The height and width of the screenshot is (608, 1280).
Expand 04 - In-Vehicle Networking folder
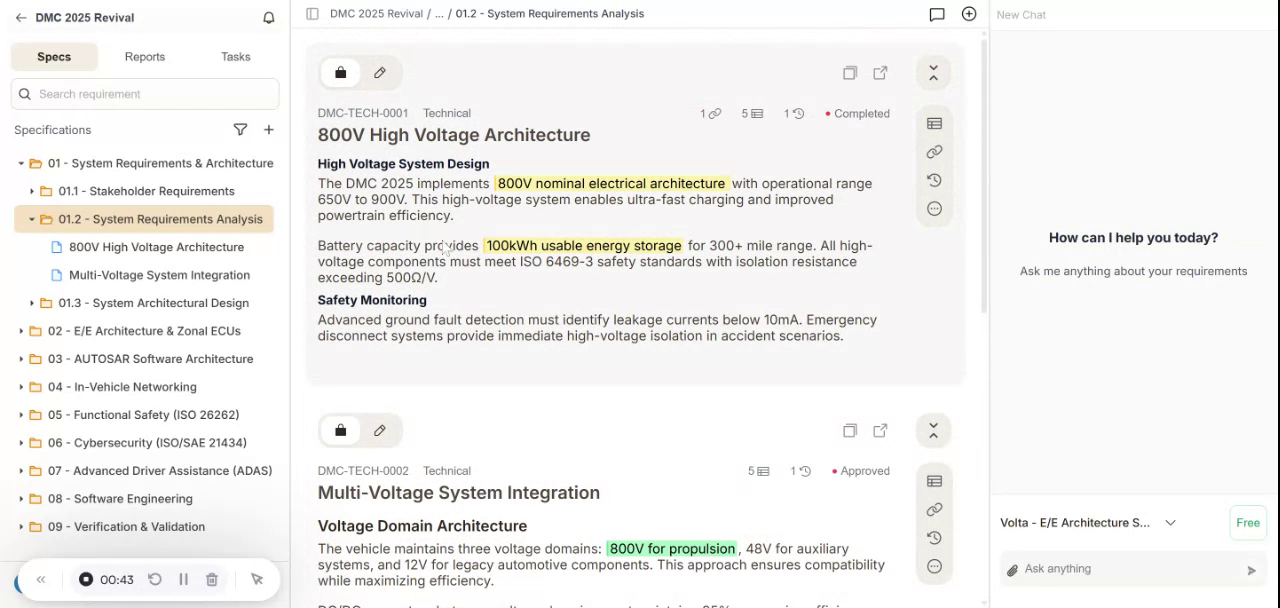(21, 387)
